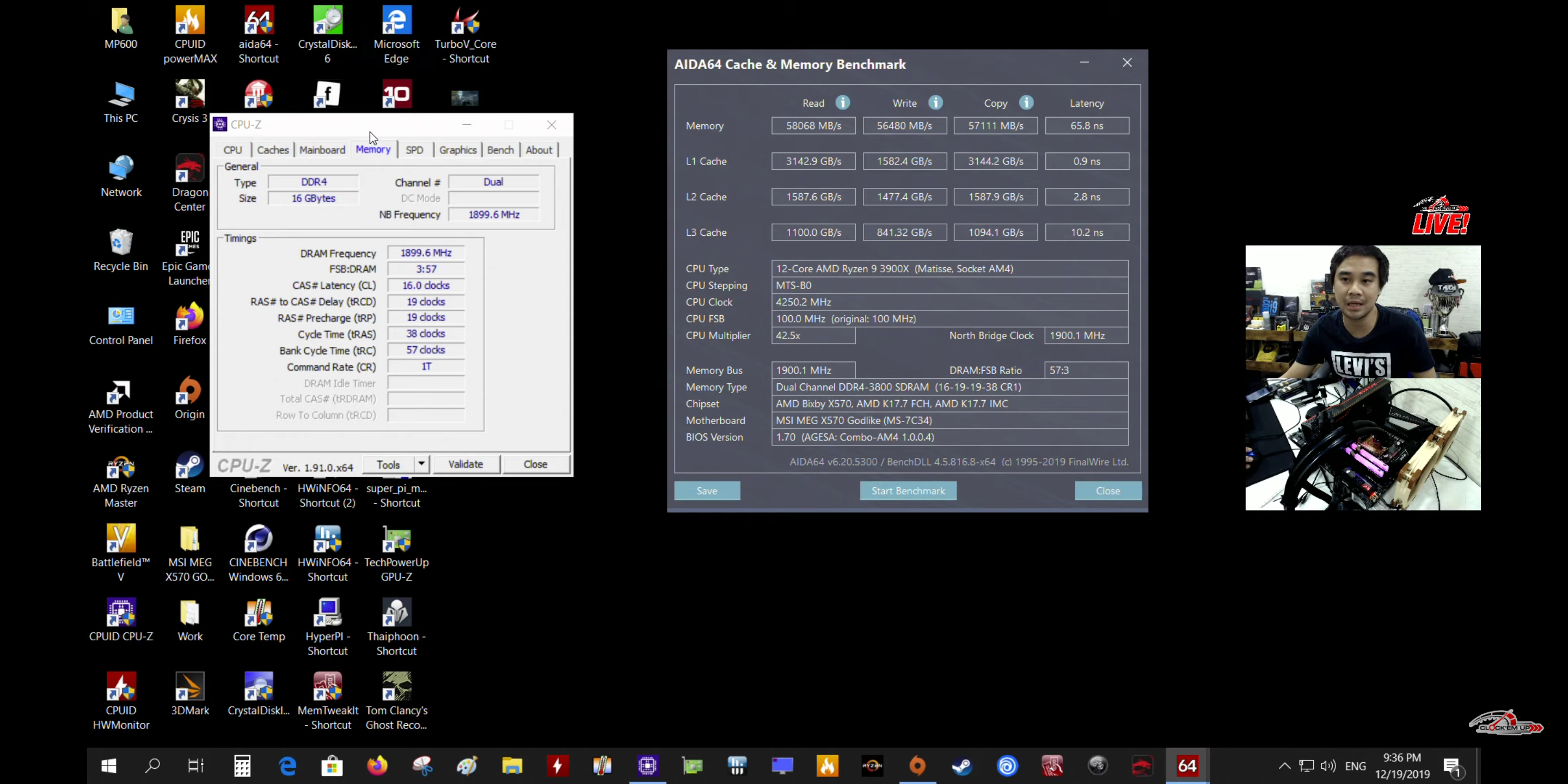
Task: Open the AMD Ryzen Master desktop icon
Action: [x=120, y=467]
